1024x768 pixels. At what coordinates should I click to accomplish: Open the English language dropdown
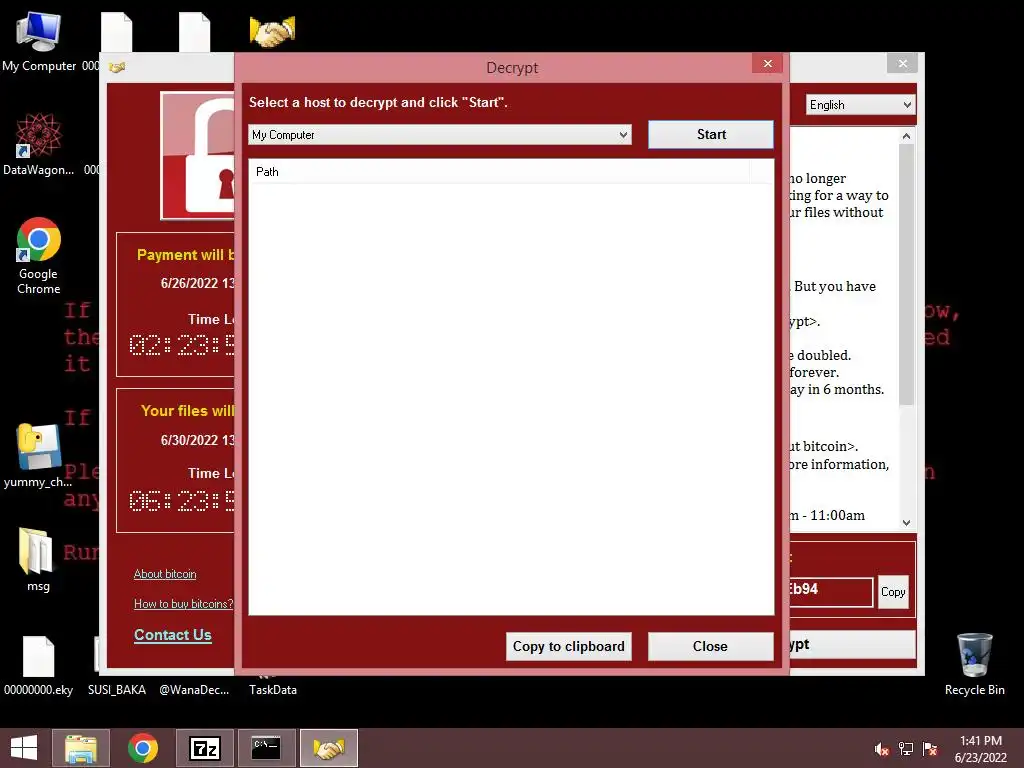click(x=860, y=105)
